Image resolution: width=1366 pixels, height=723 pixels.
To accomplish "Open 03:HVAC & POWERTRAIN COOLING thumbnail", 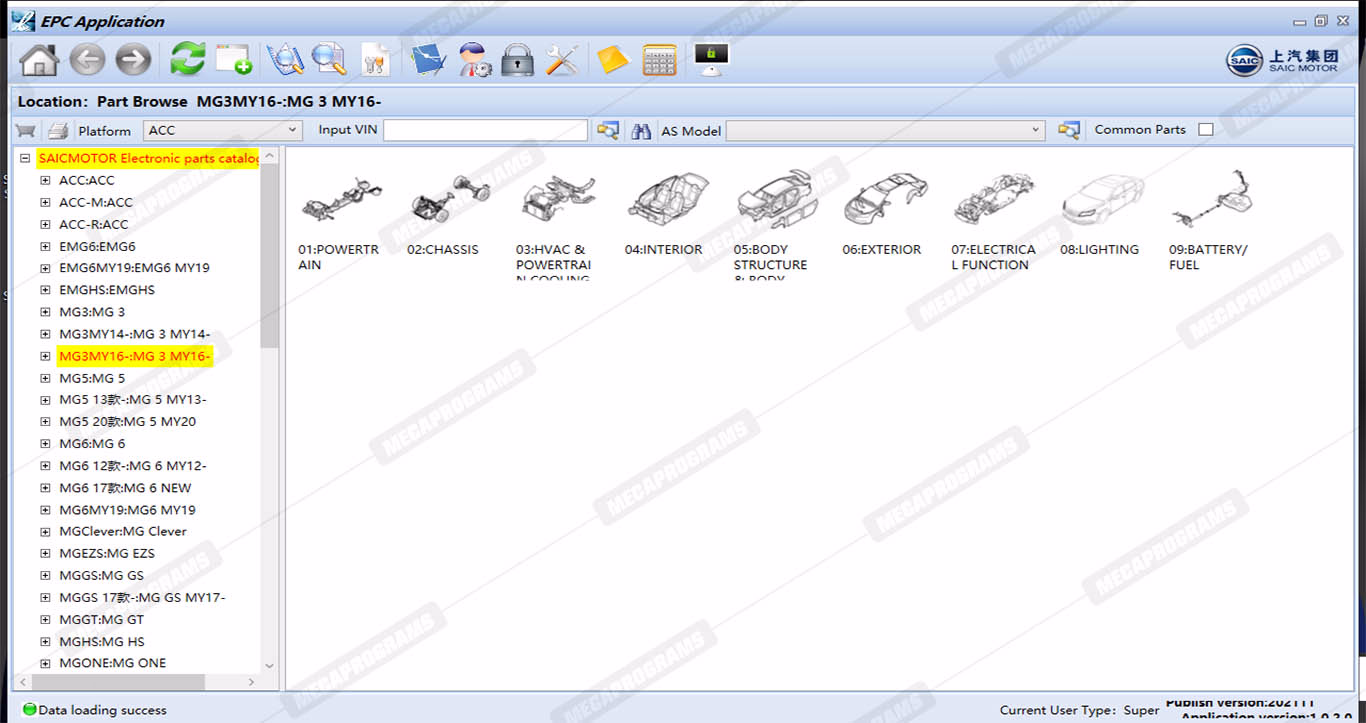I will point(559,201).
